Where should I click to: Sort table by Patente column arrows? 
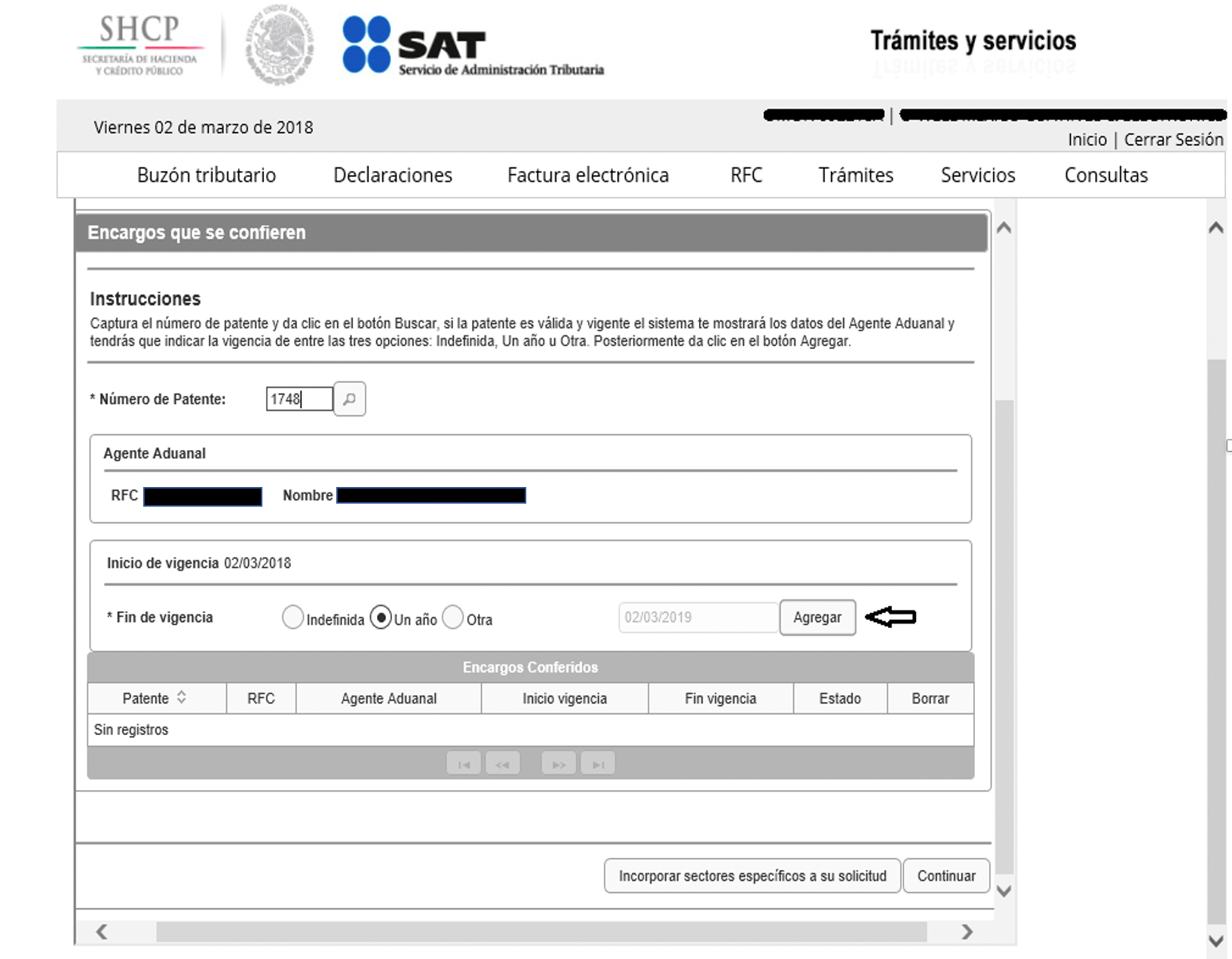point(182,697)
